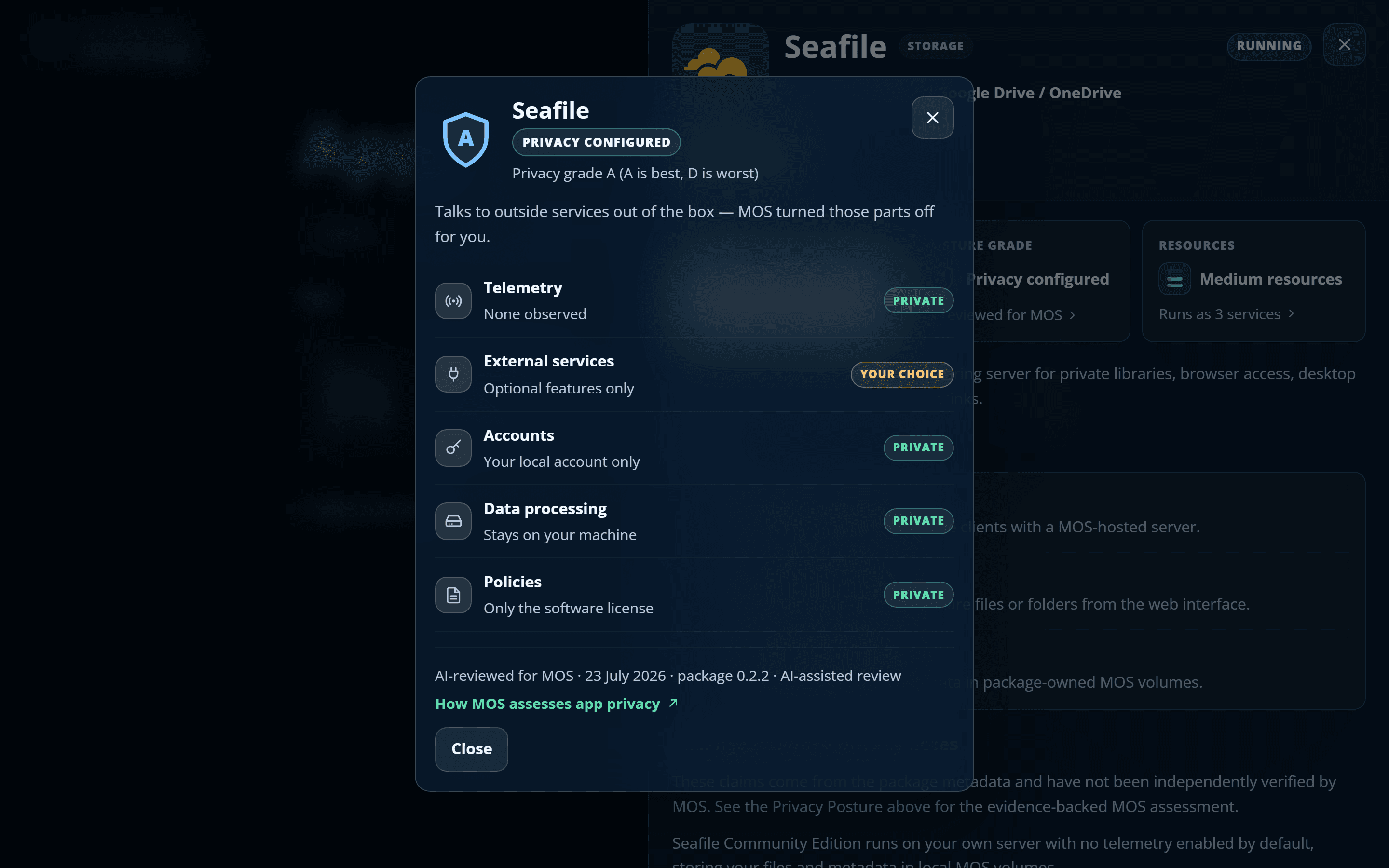Click the AI-reviewed for MOS footer line
Image resolution: width=1389 pixels, height=868 pixels.
[x=668, y=676]
